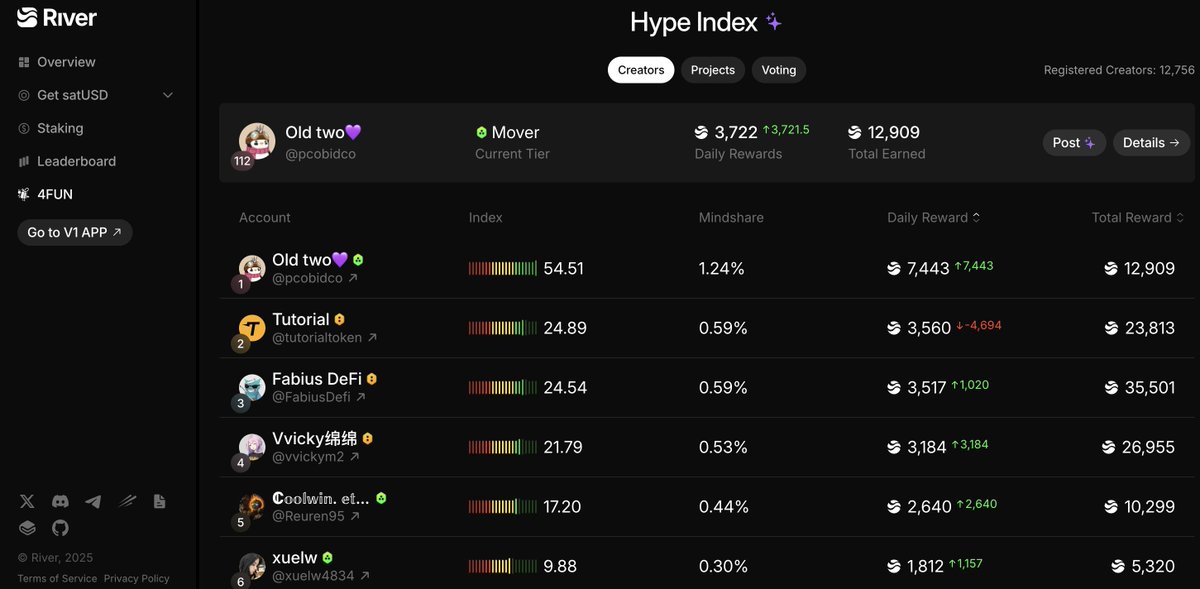Click the gold tier badge beside Vvicky绵绵
Viewport: 1200px width, 589px height.
coord(367,438)
